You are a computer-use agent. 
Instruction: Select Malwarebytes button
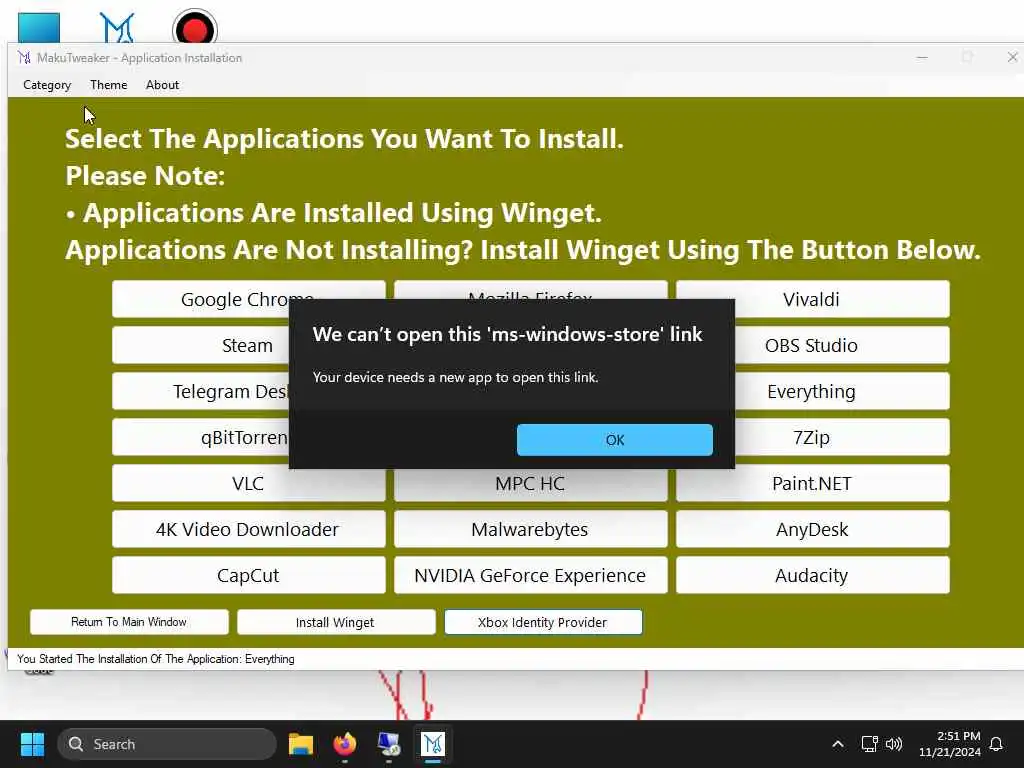(x=530, y=529)
